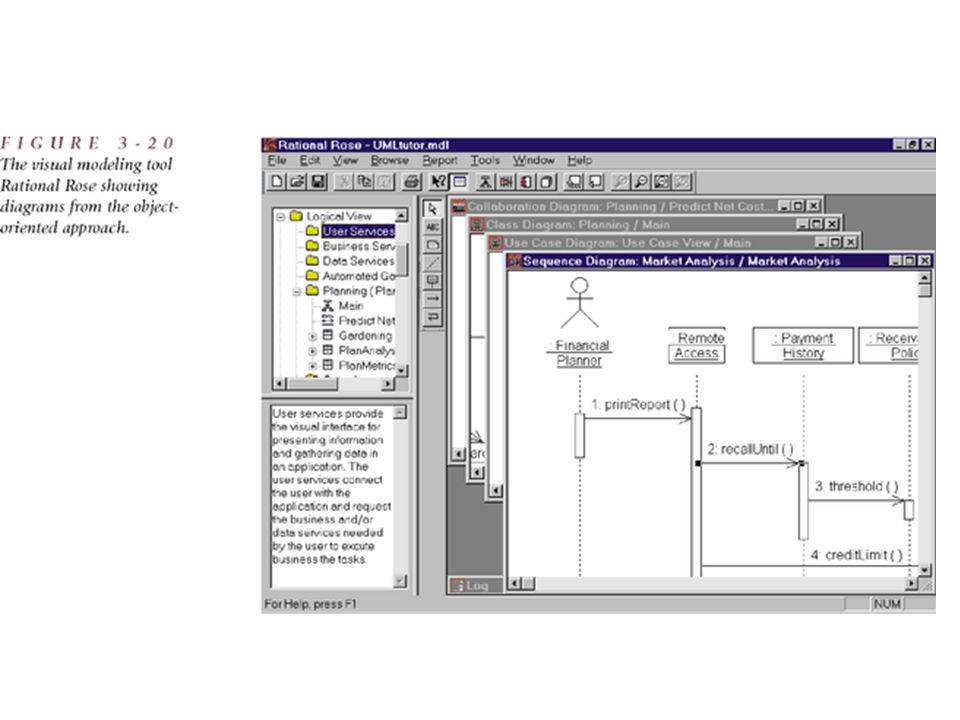Click the Copy toolbar icon
The image size is (960, 720).
[365, 181]
